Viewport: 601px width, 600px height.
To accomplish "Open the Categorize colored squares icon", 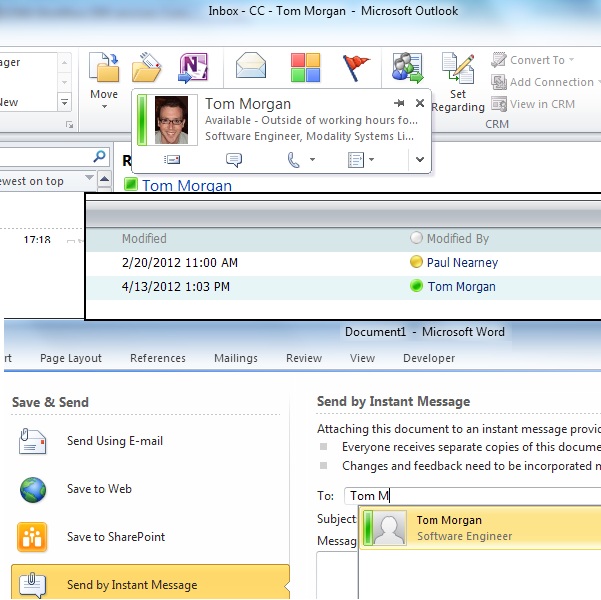I will [x=305, y=68].
